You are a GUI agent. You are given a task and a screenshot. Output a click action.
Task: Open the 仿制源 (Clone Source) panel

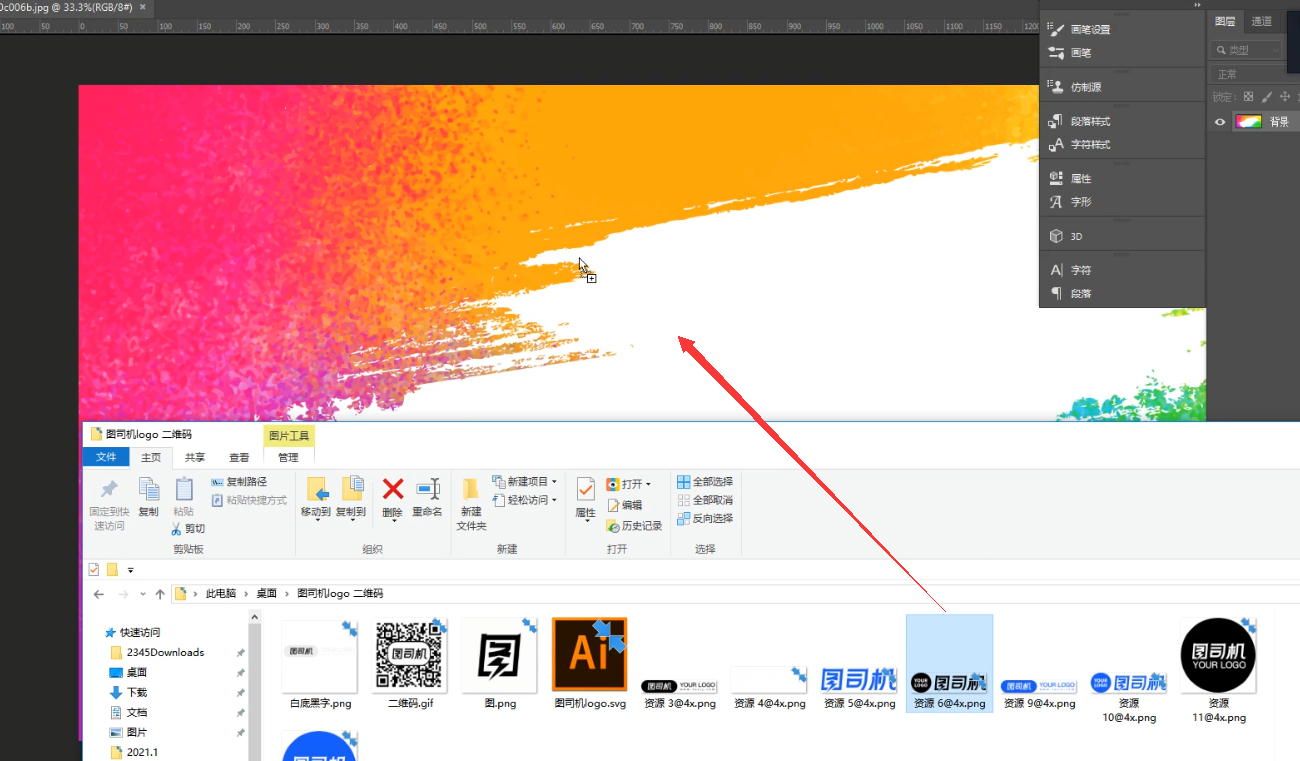click(x=1075, y=87)
